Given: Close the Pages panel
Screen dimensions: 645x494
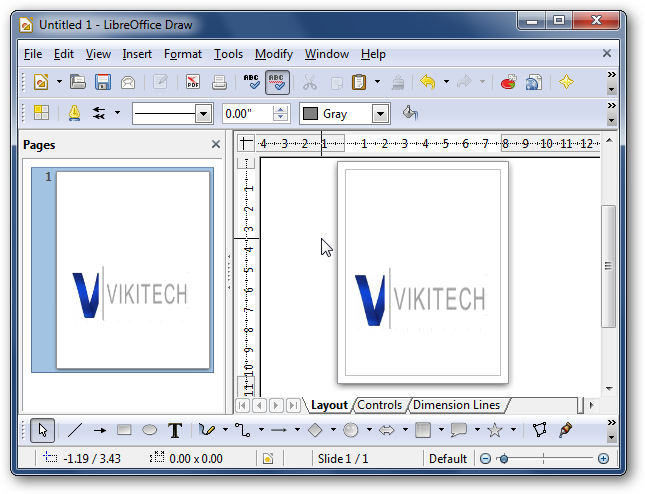Looking at the screenshot, I should click(216, 144).
